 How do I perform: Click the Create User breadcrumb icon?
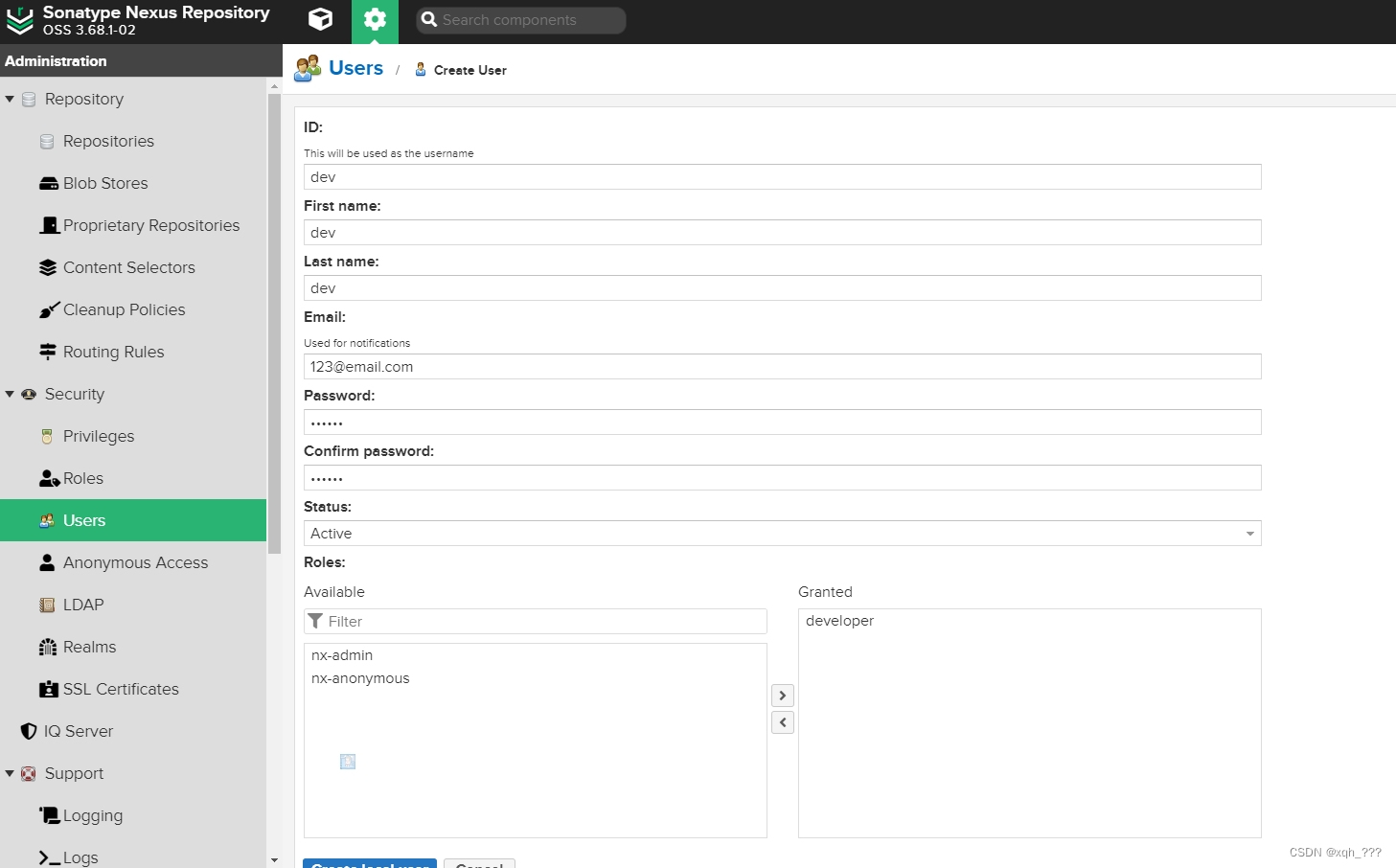click(x=421, y=69)
